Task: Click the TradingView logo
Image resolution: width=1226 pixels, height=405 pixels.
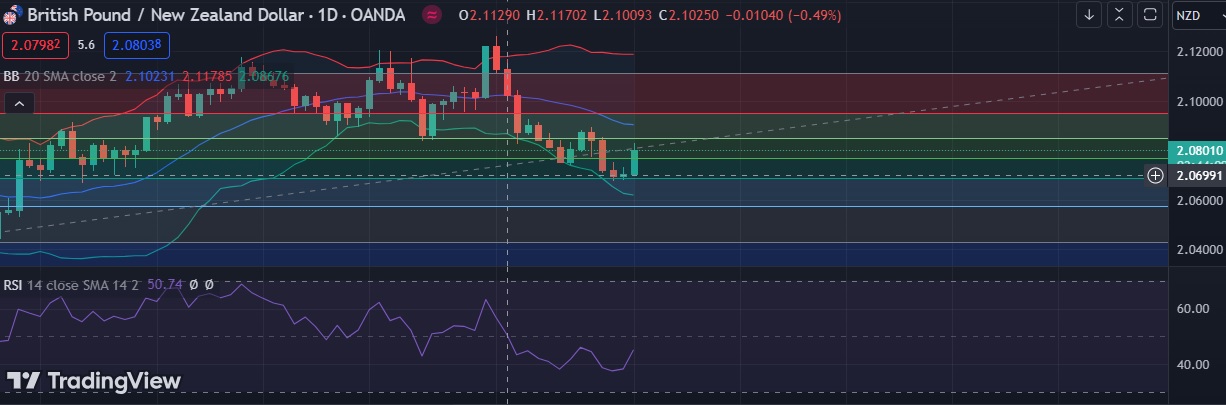Action: [94, 381]
